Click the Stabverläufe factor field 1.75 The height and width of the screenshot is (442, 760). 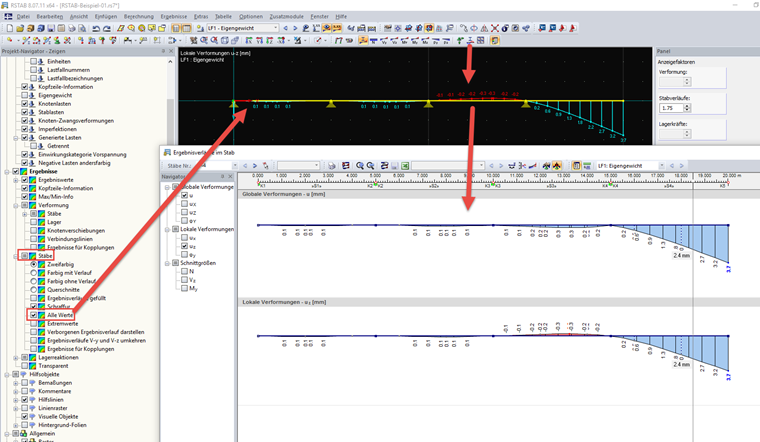(x=671, y=108)
